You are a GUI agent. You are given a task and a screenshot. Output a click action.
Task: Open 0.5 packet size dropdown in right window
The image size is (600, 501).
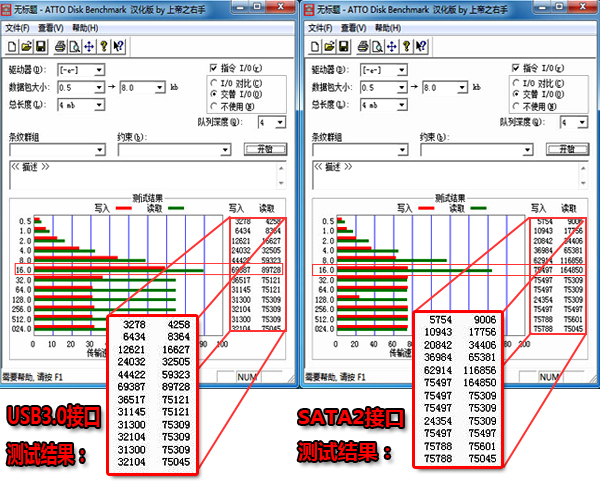pyautogui.click(x=401, y=88)
